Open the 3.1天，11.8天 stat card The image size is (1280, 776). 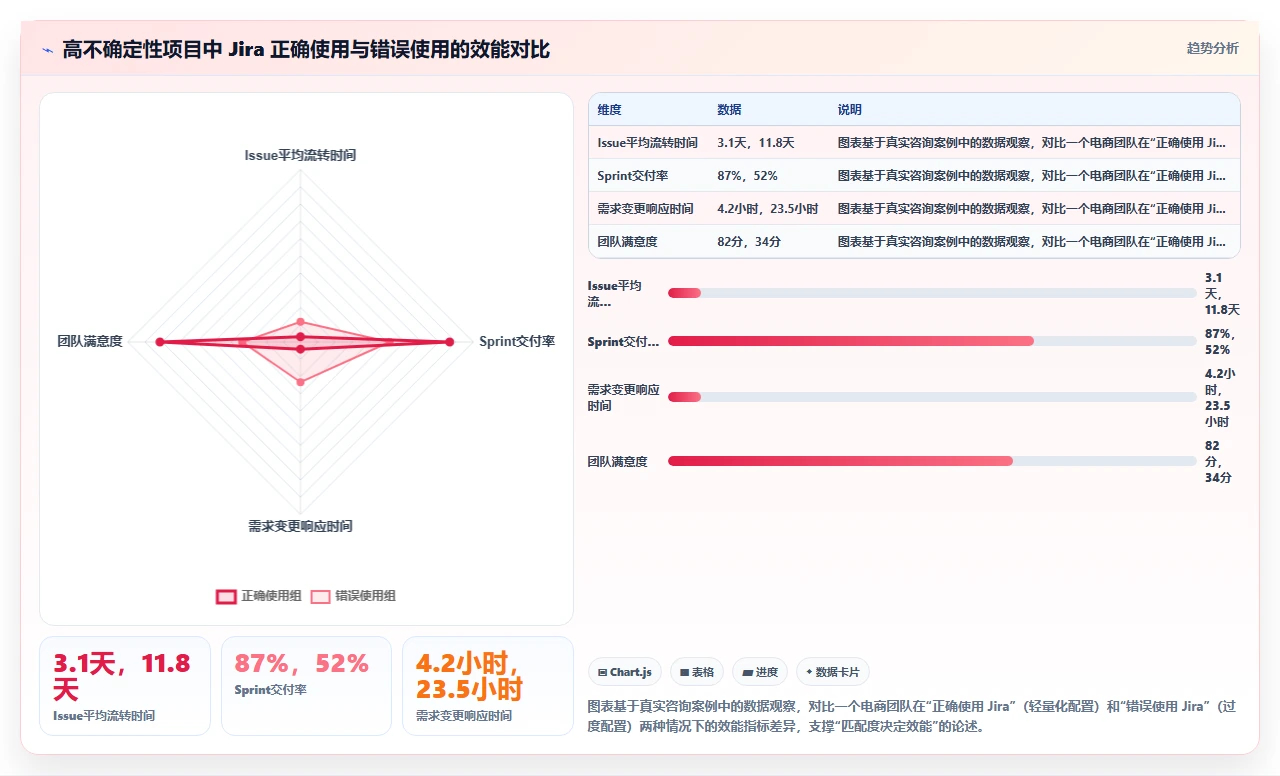[125, 686]
